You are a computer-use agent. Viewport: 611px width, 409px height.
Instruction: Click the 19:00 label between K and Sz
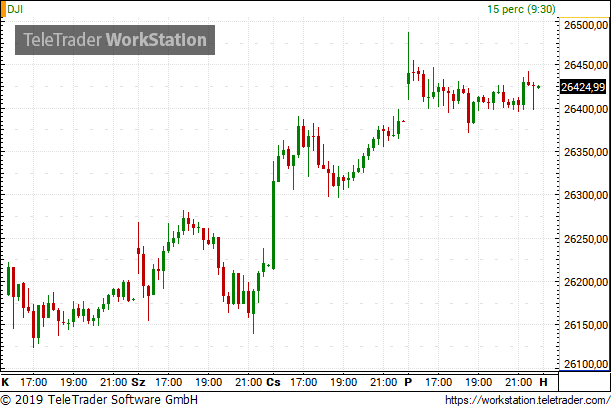pyautogui.click(x=74, y=382)
